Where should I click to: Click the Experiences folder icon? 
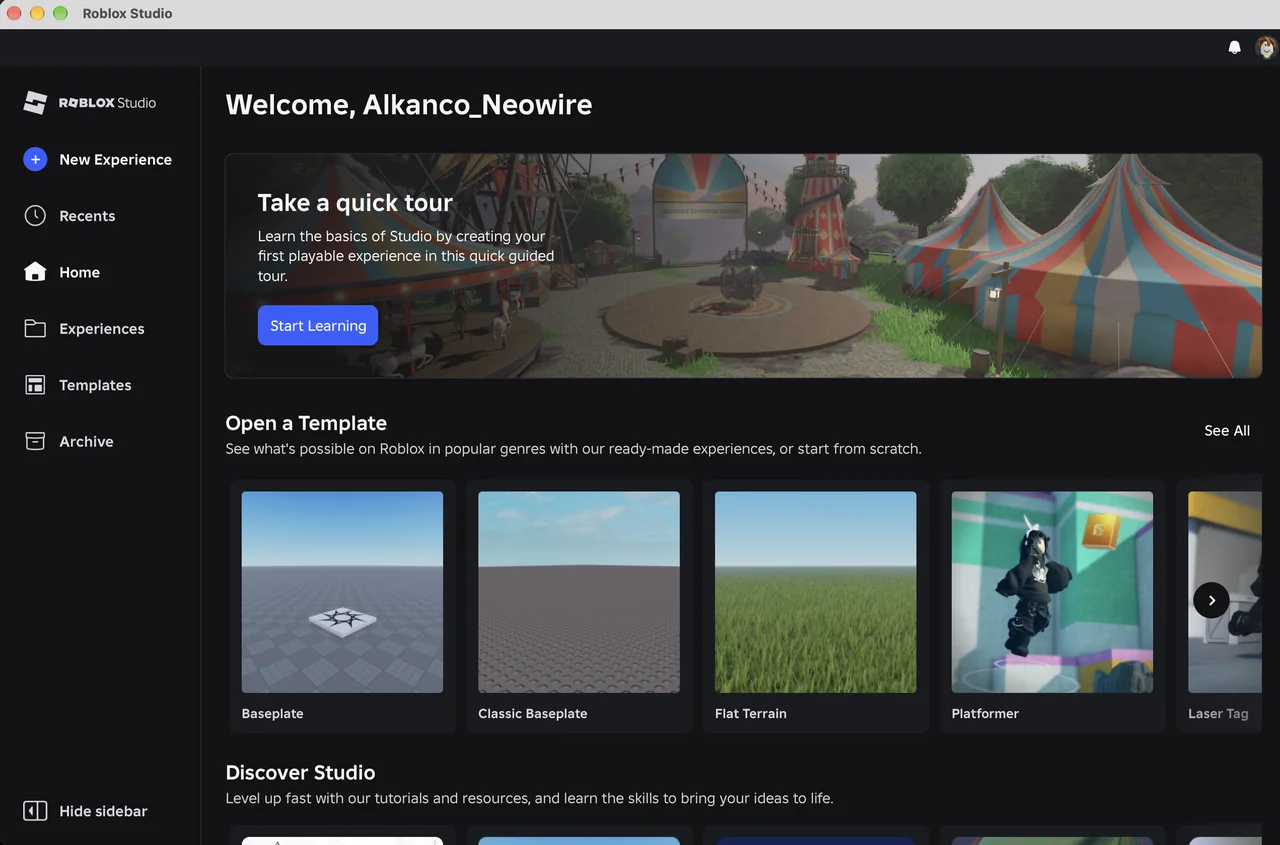[x=35, y=328]
